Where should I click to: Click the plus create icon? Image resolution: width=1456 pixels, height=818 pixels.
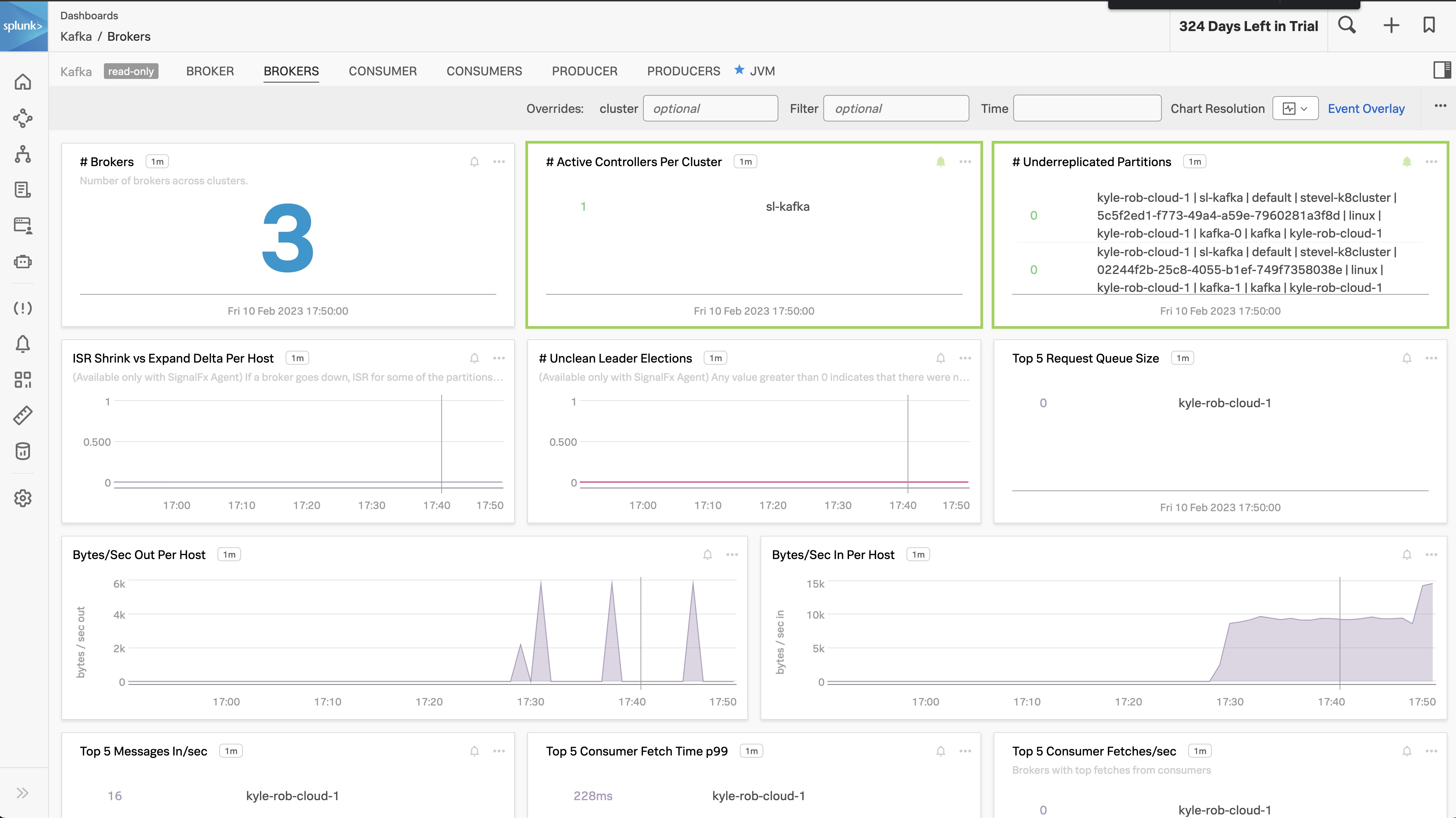(x=1391, y=25)
